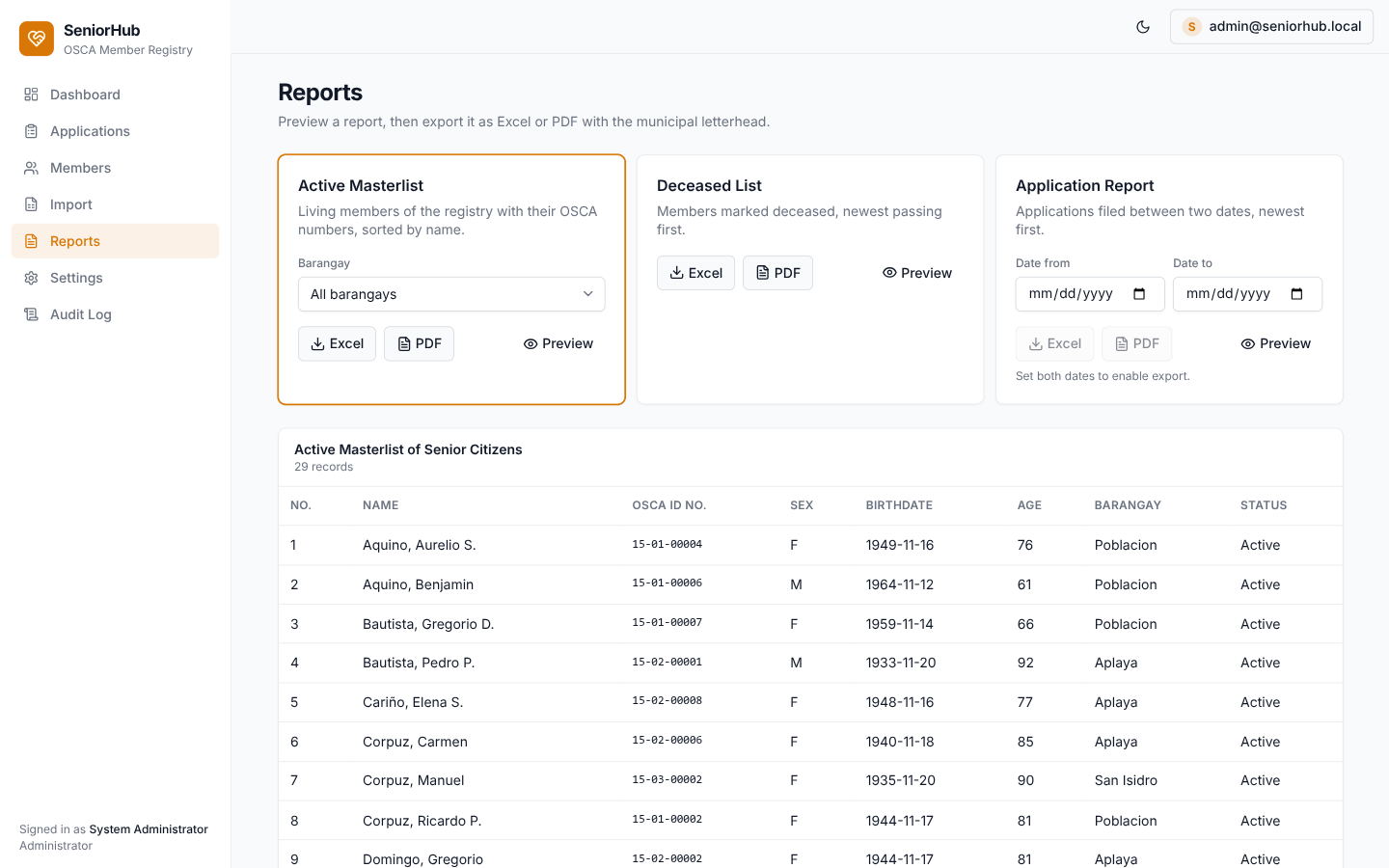Viewport: 1389px width, 868px height.
Task: Click the OSCA ID NO. column header
Action: point(669,505)
